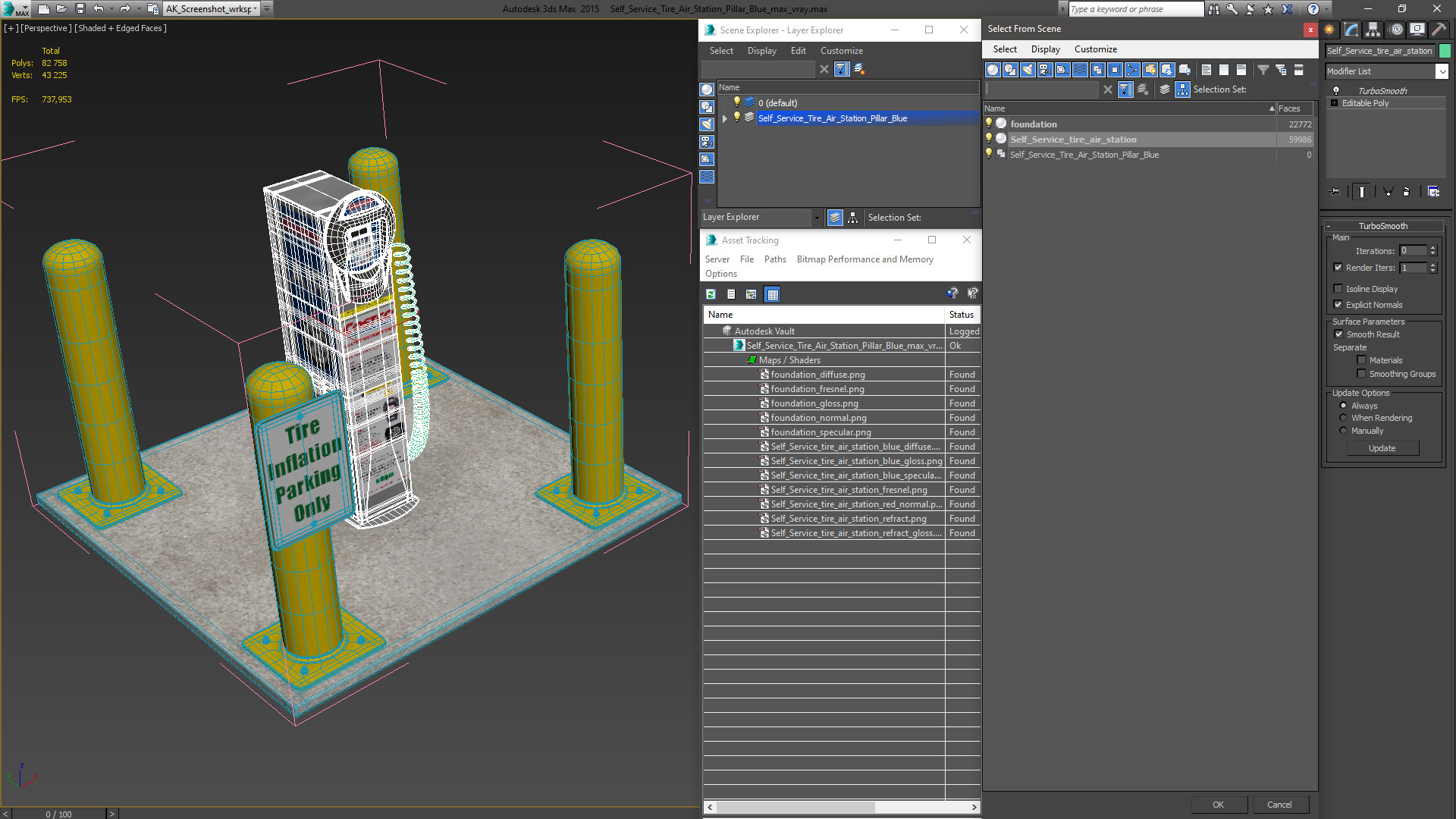Open Bitmap Performance and Memory menu
The height and width of the screenshot is (819, 1456).
864,259
